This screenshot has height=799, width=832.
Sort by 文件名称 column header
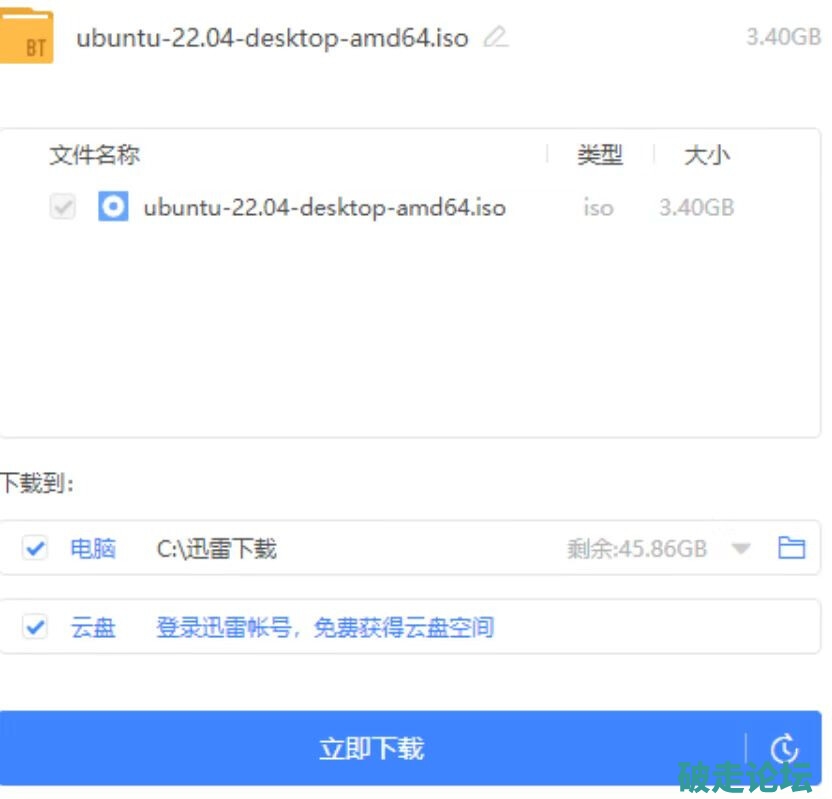(94, 155)
